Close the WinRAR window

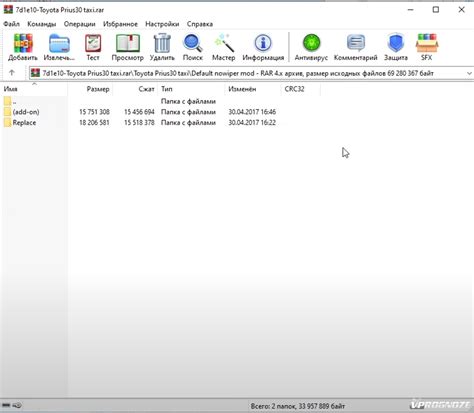click(x=461, y=10)
